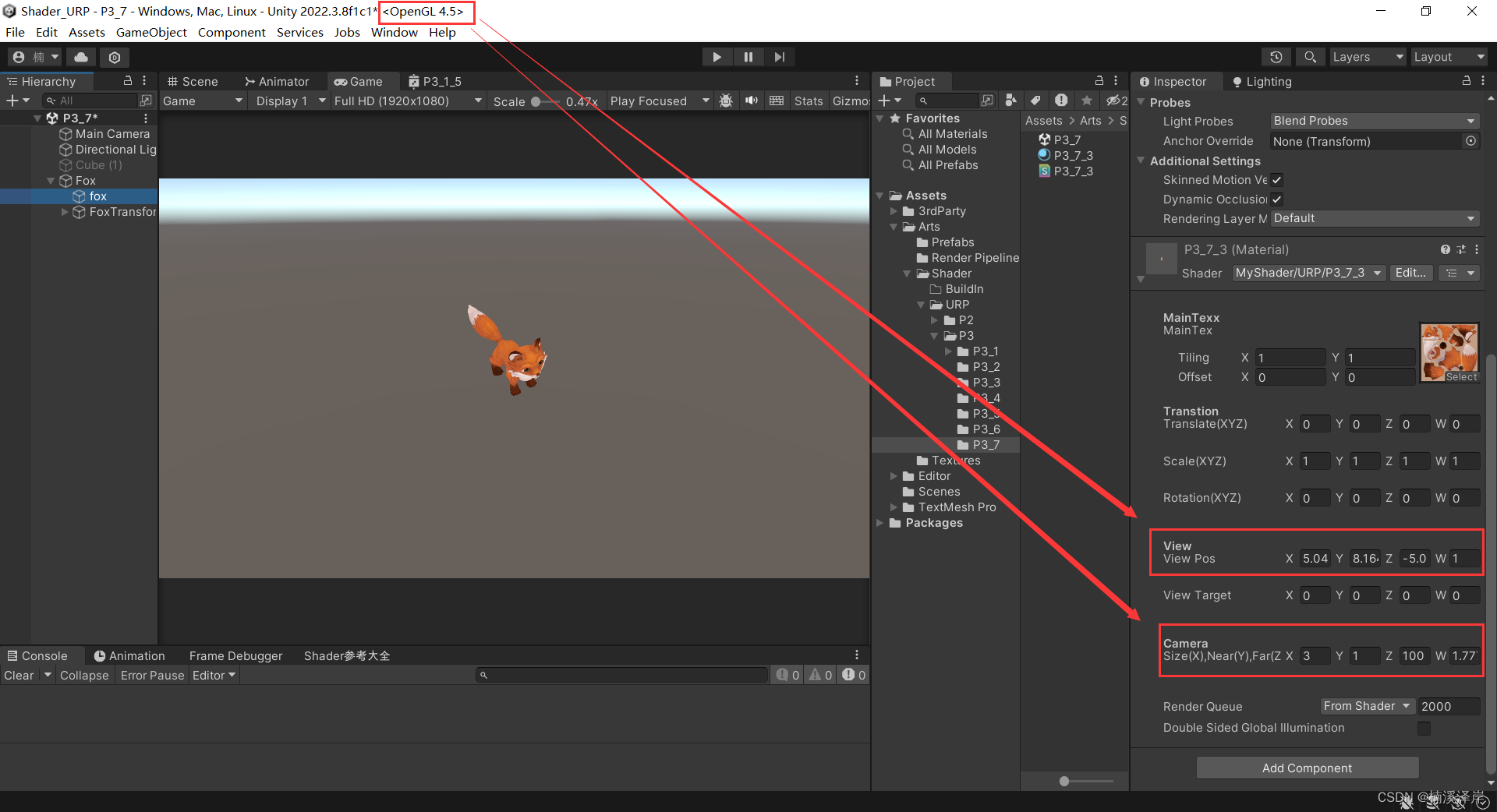Expand the 3rdParty folder

coord(894,211)
